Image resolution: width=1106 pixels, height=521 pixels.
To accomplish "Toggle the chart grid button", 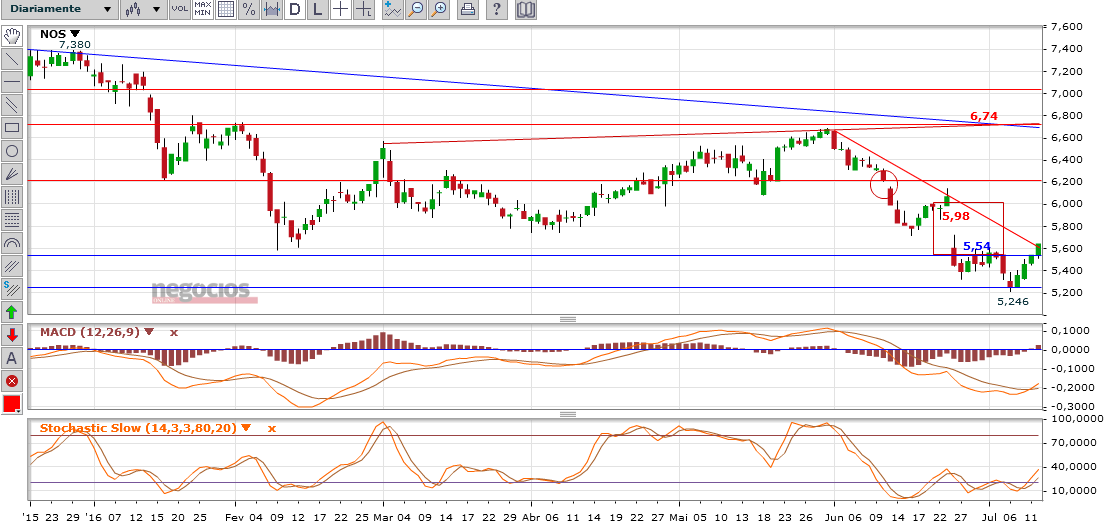I will pos(226,10).
